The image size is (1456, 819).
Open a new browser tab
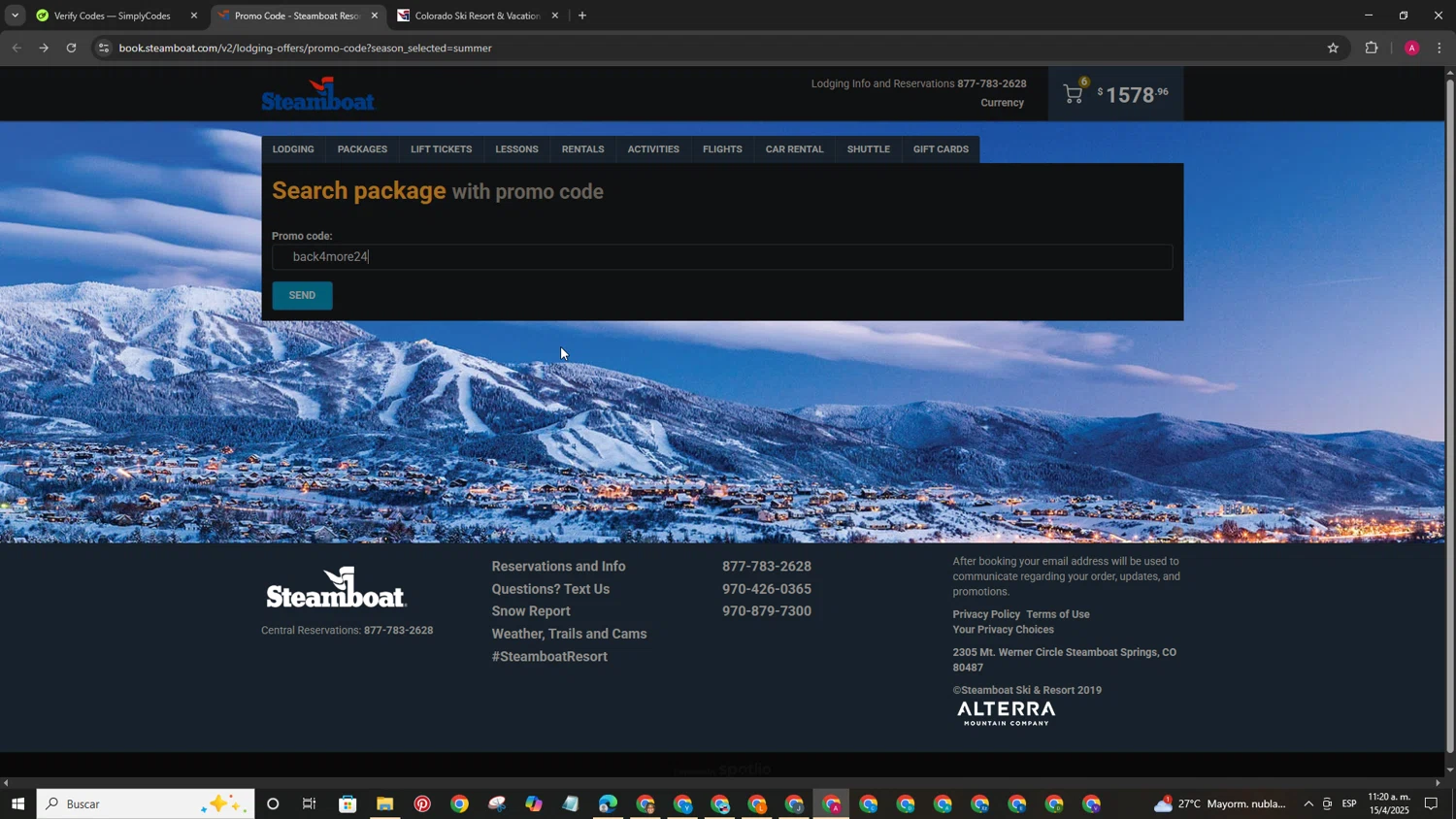tap(582, 16)
